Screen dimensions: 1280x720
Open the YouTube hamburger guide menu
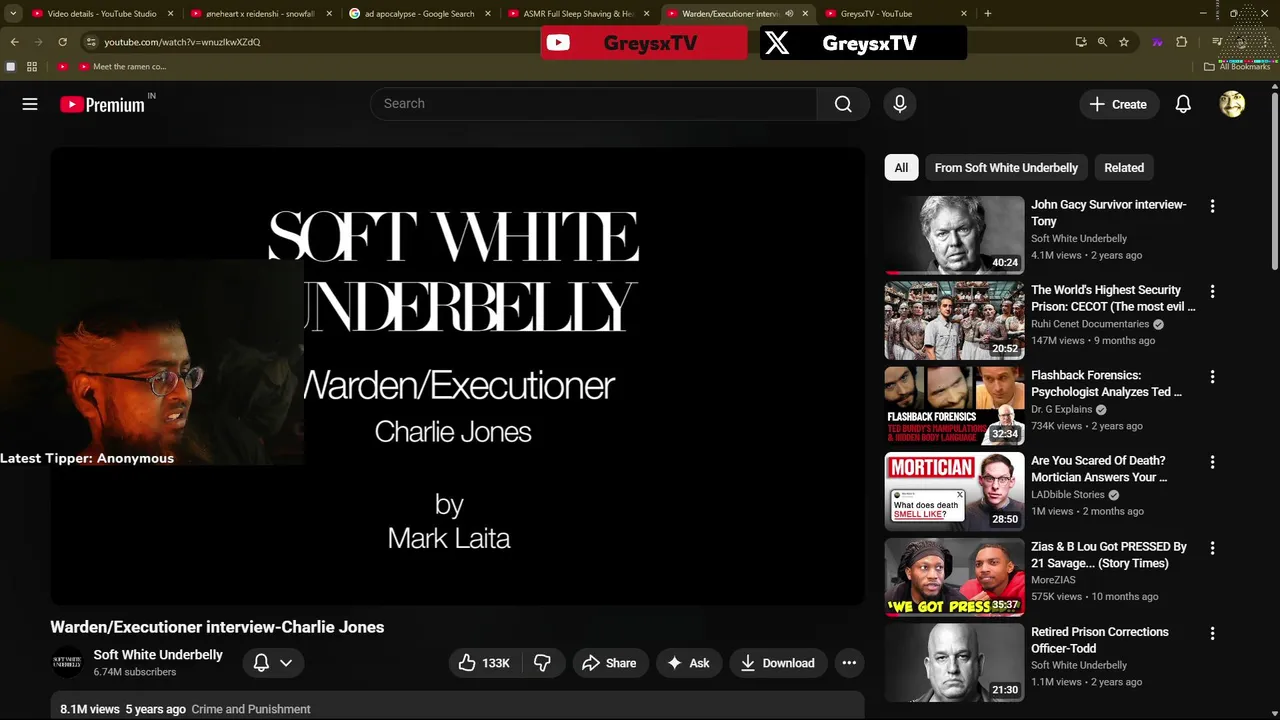click(x=30, y=104)
